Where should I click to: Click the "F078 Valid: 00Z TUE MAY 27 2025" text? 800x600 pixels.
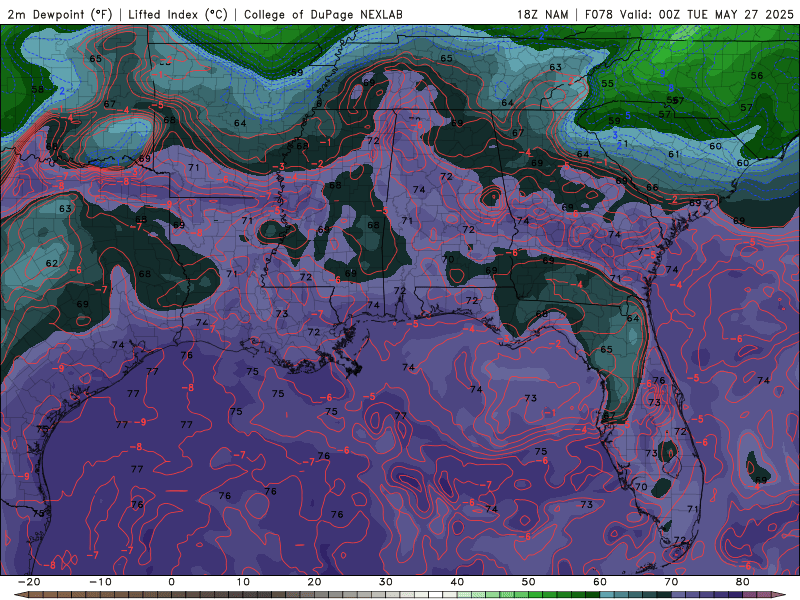tap(689, 14)
